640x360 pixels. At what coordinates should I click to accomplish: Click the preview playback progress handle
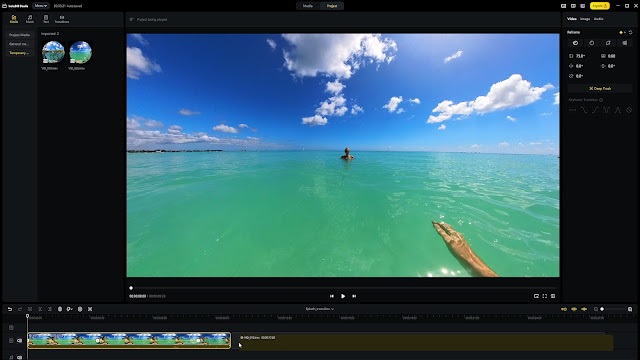tap(131, 288)
